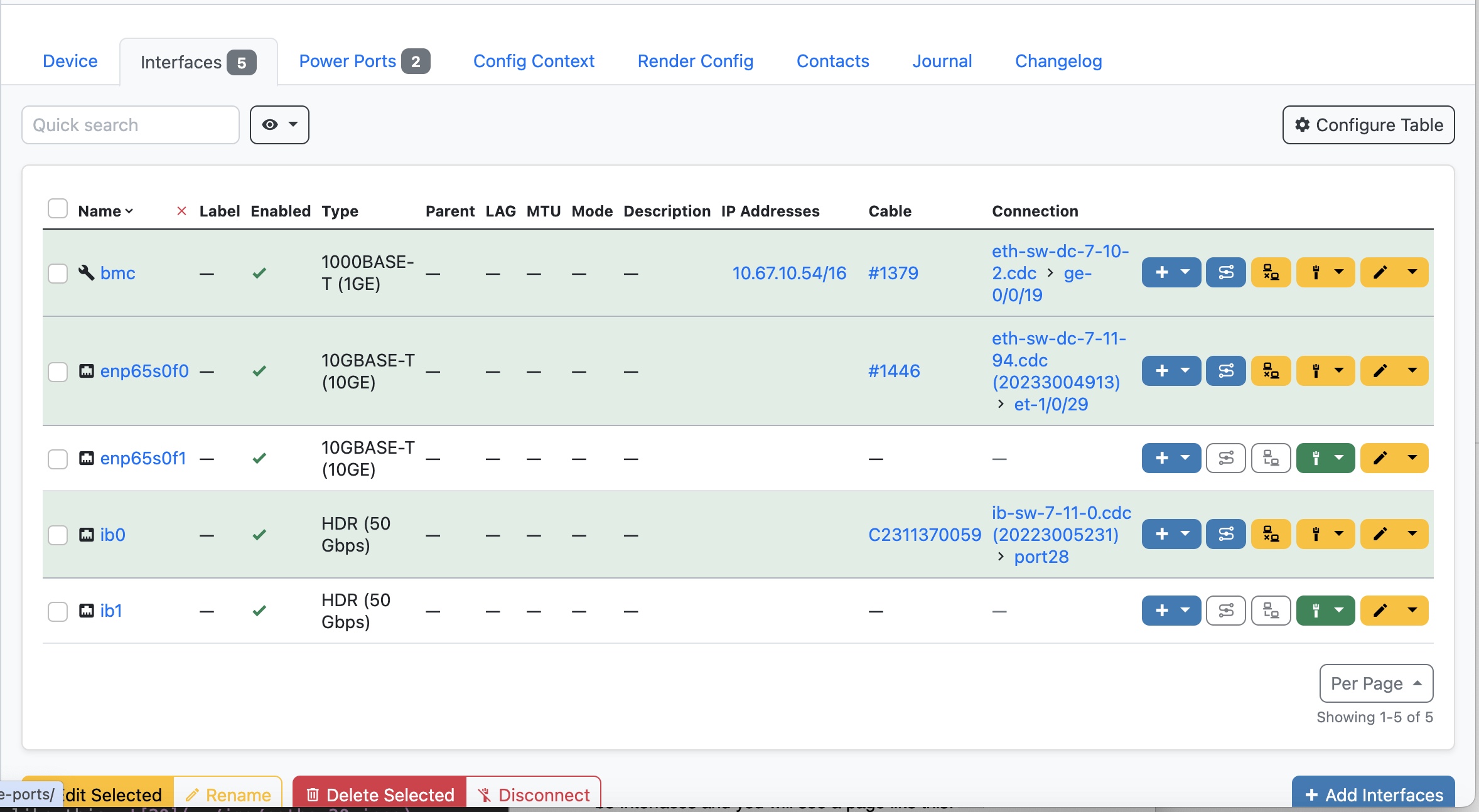Toggle the select-all header checkbox

pyautogui.click(x=58, y=208)
